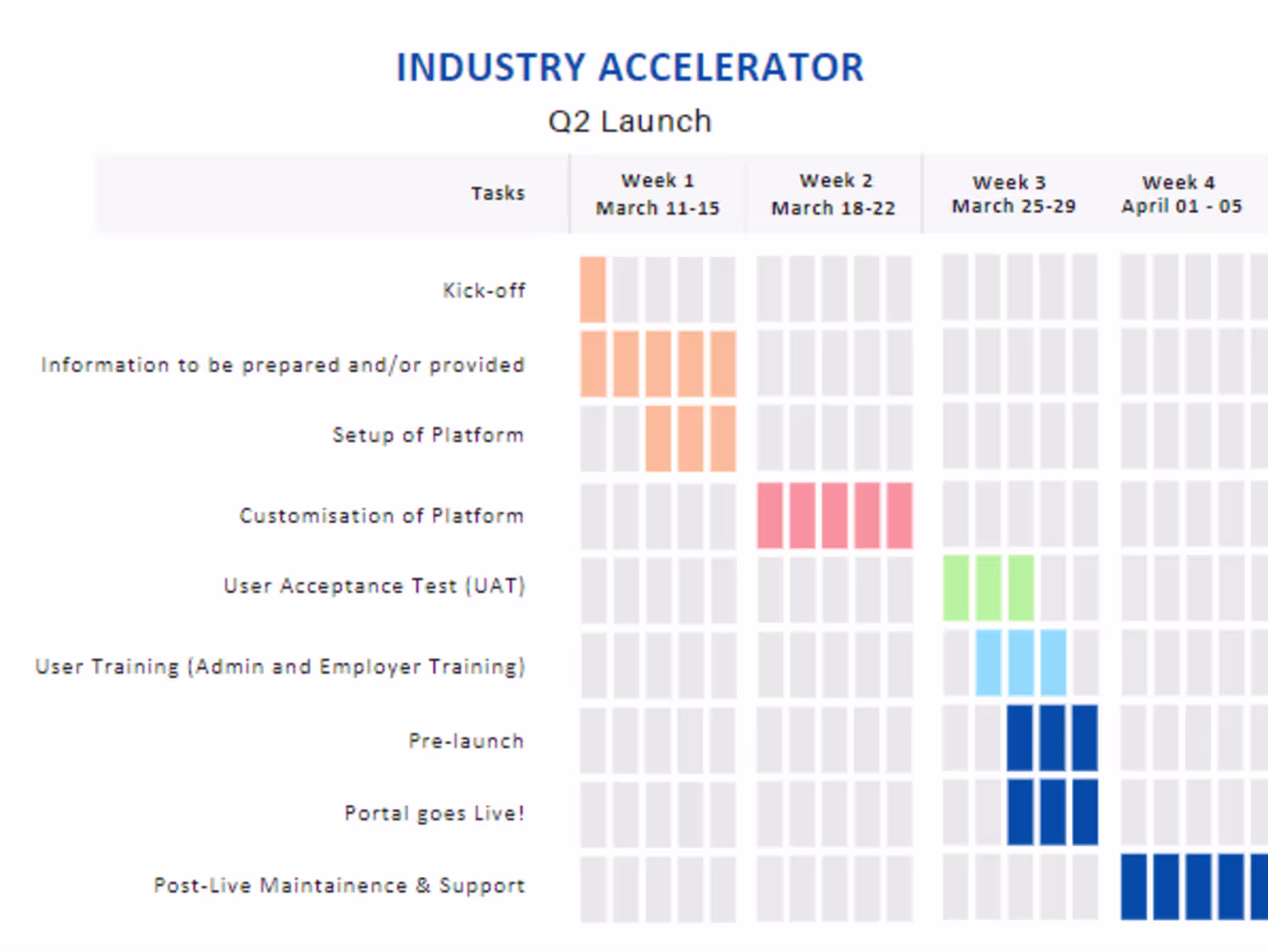Viewport: 1268px width, 952px height.
Task: Select the Q2 Launch subtitle
Action: click(630, 122)
